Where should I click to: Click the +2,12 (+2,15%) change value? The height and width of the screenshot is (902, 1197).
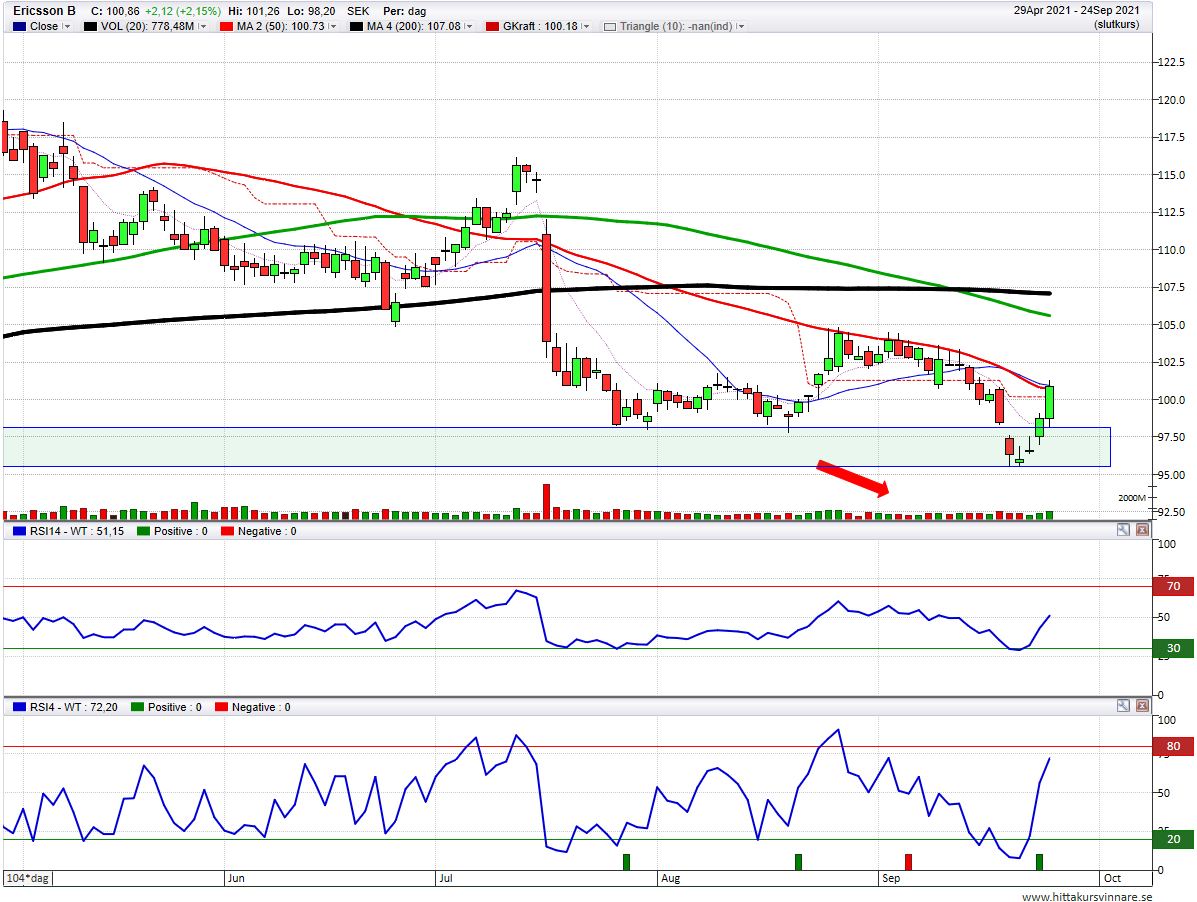click(183, 11)
